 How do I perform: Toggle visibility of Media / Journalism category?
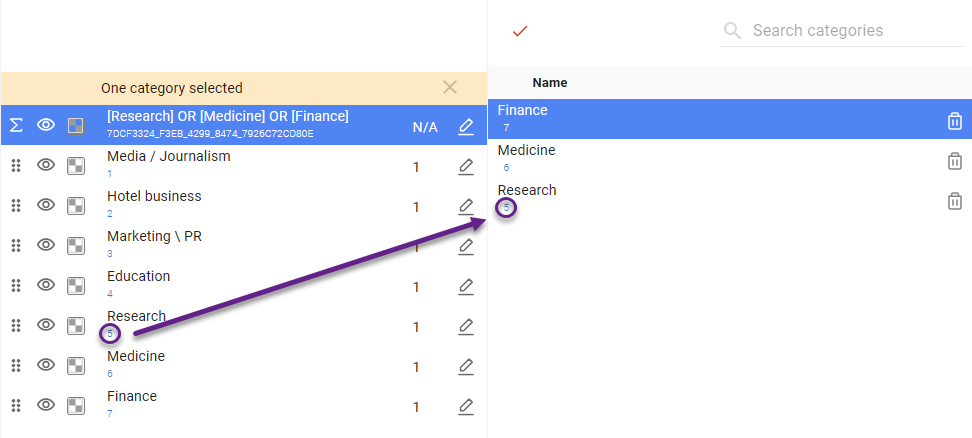[x=46, y=165]
